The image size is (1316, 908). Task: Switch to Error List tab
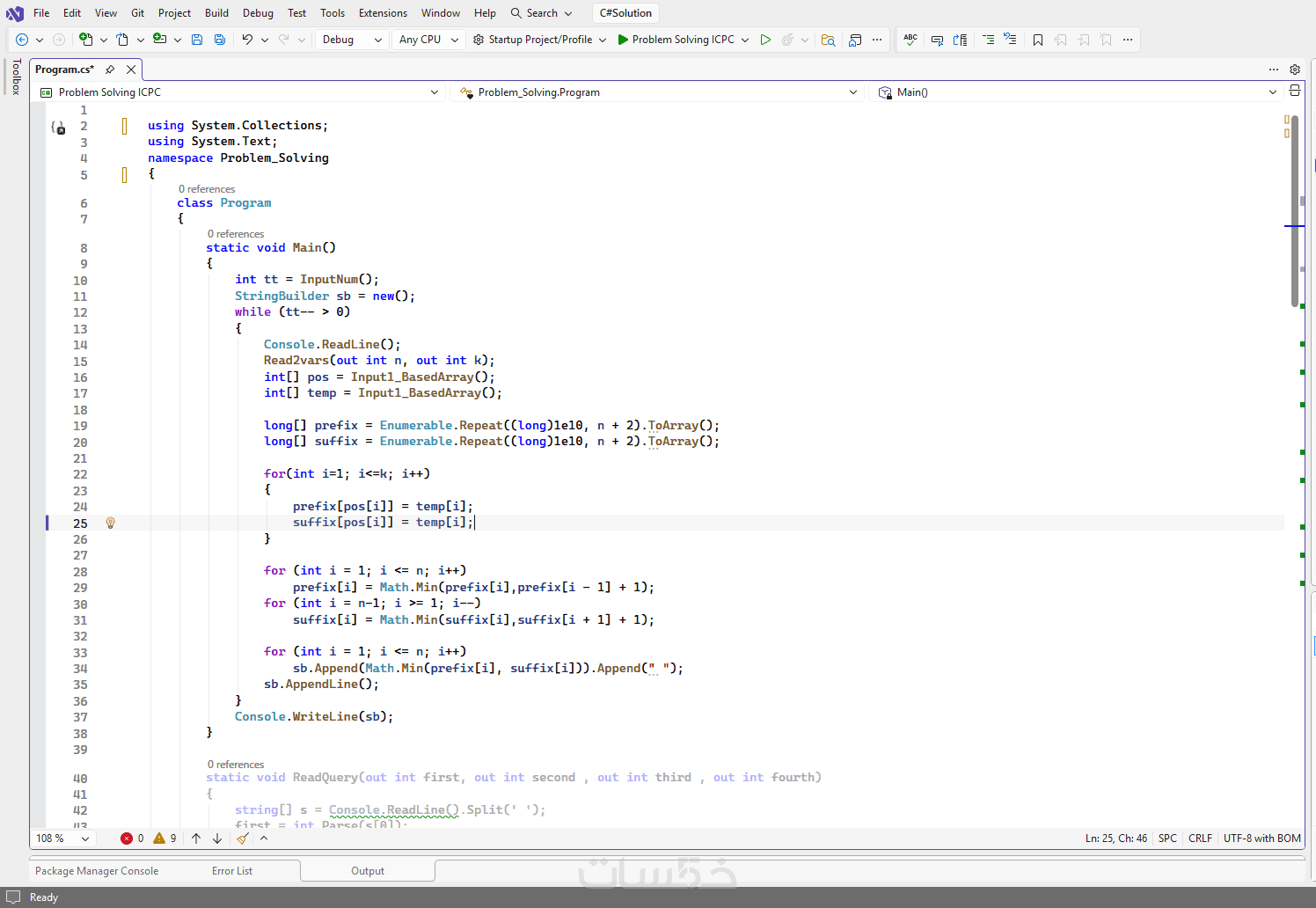232,871
